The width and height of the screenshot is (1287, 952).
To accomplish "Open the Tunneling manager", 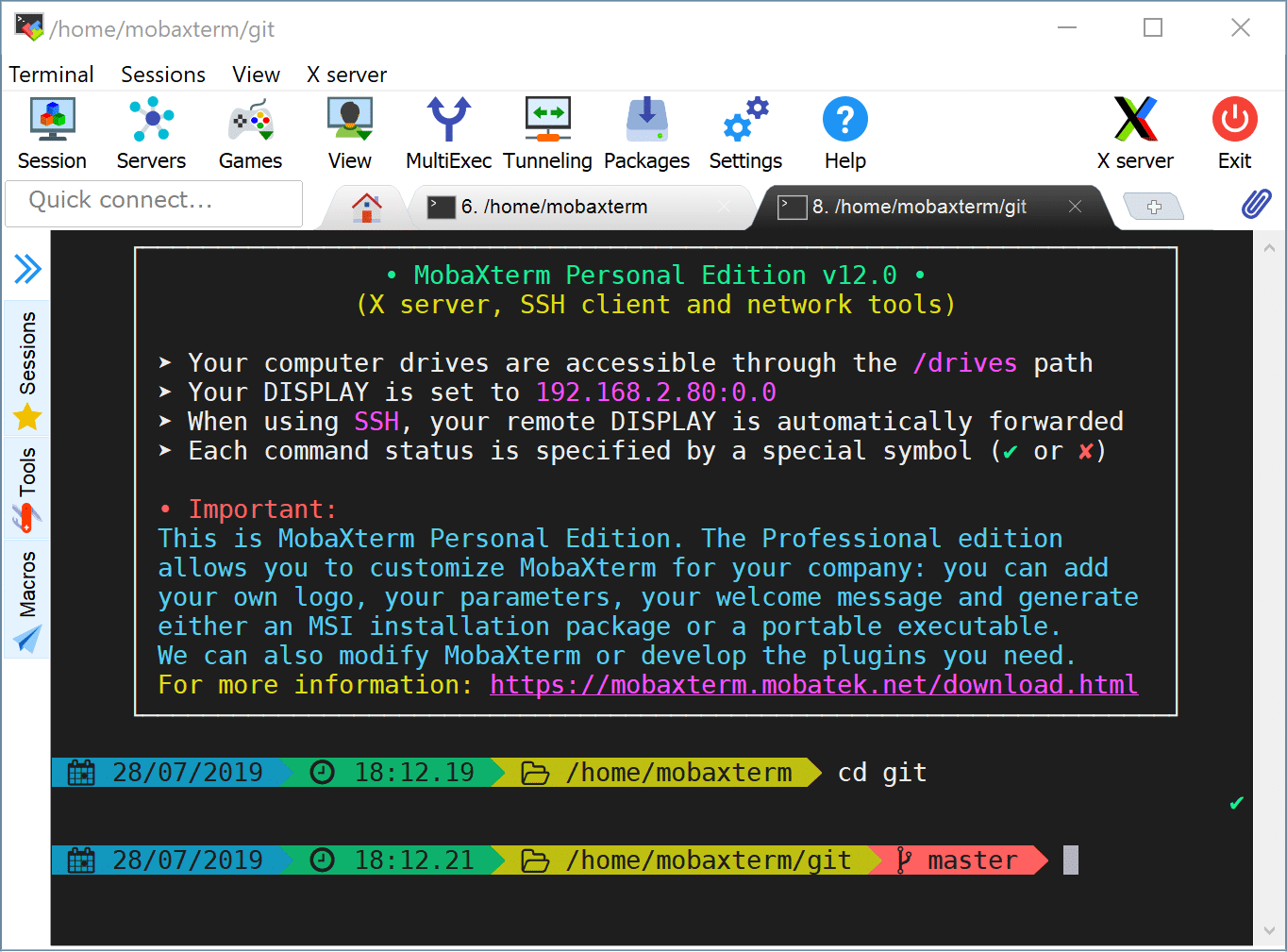I will tap(547, 134).
